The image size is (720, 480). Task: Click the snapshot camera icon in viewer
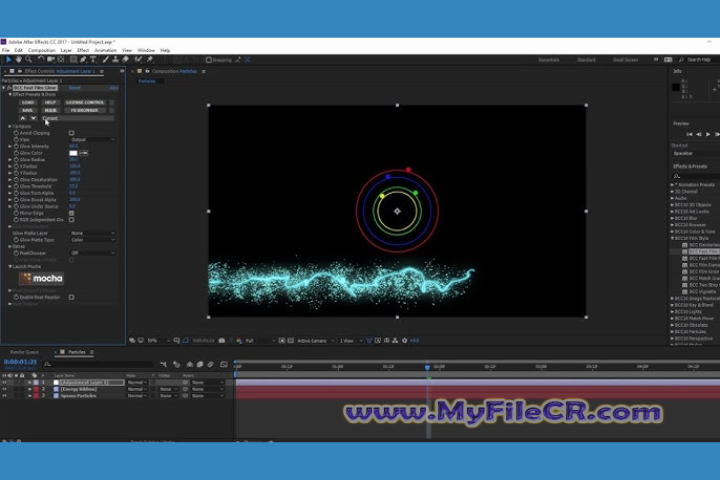pos(222,340)
